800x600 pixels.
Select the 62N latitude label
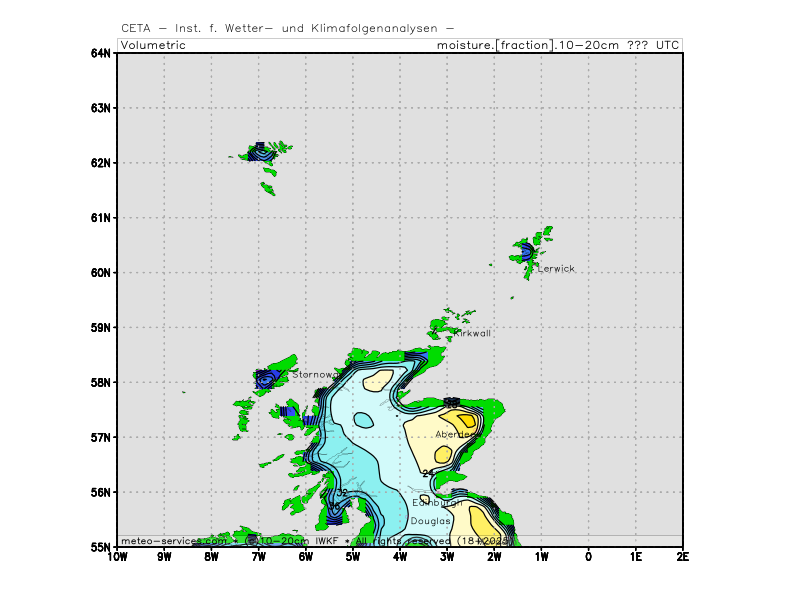[x=101, y=163]
